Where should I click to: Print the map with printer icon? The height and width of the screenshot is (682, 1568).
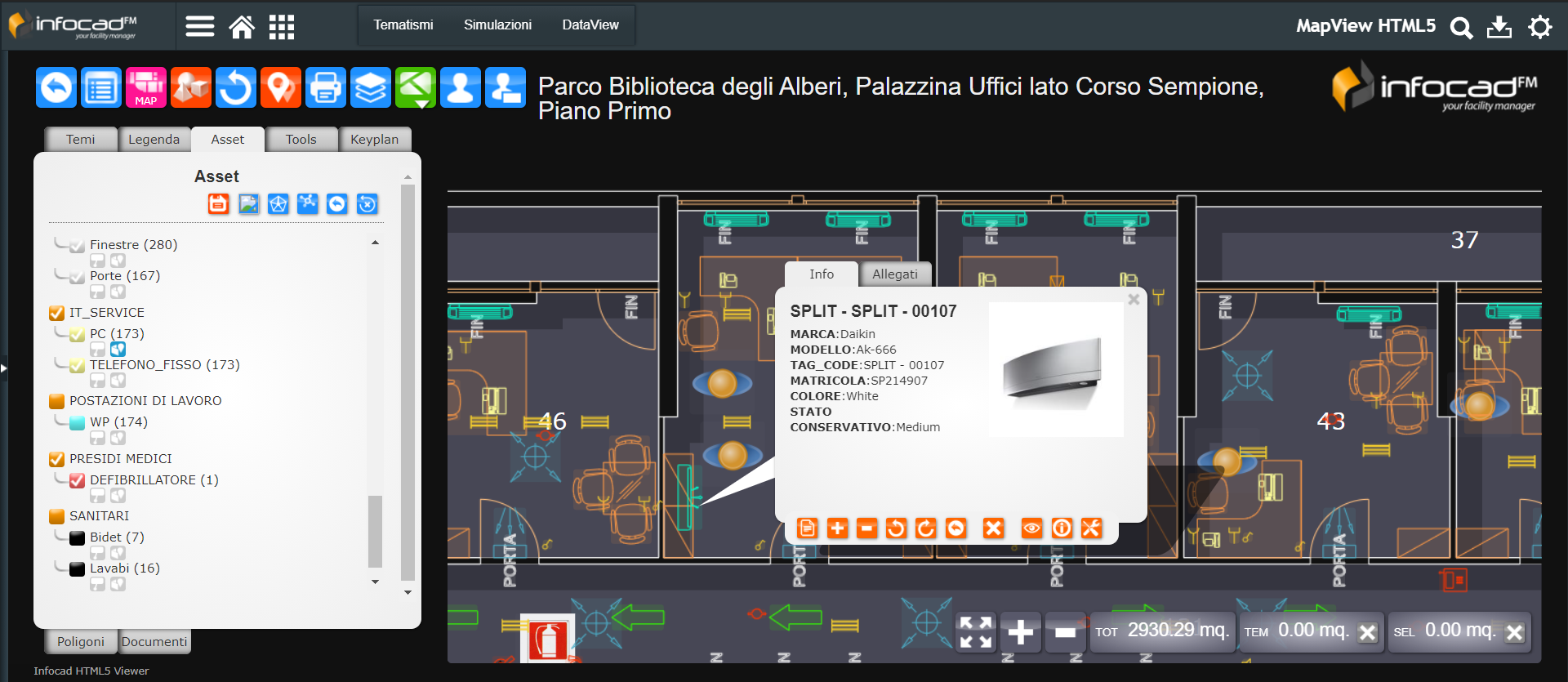coord(326,87)
